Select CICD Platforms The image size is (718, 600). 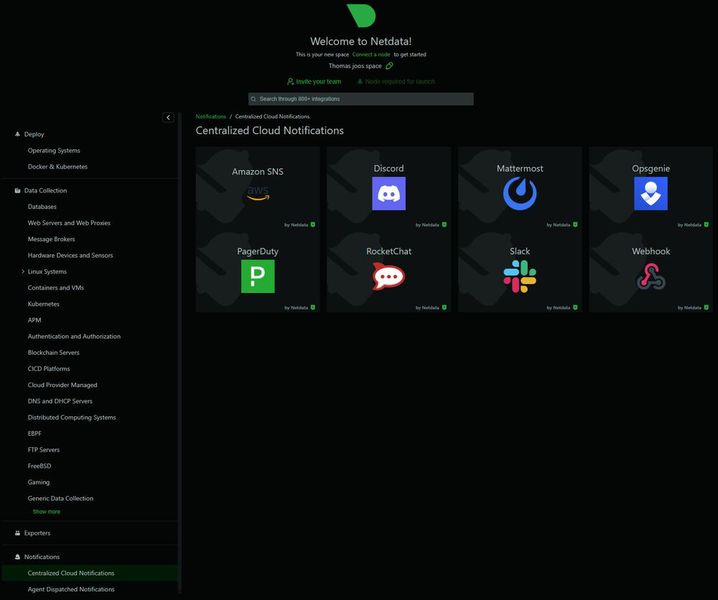[x=49, y=369]
